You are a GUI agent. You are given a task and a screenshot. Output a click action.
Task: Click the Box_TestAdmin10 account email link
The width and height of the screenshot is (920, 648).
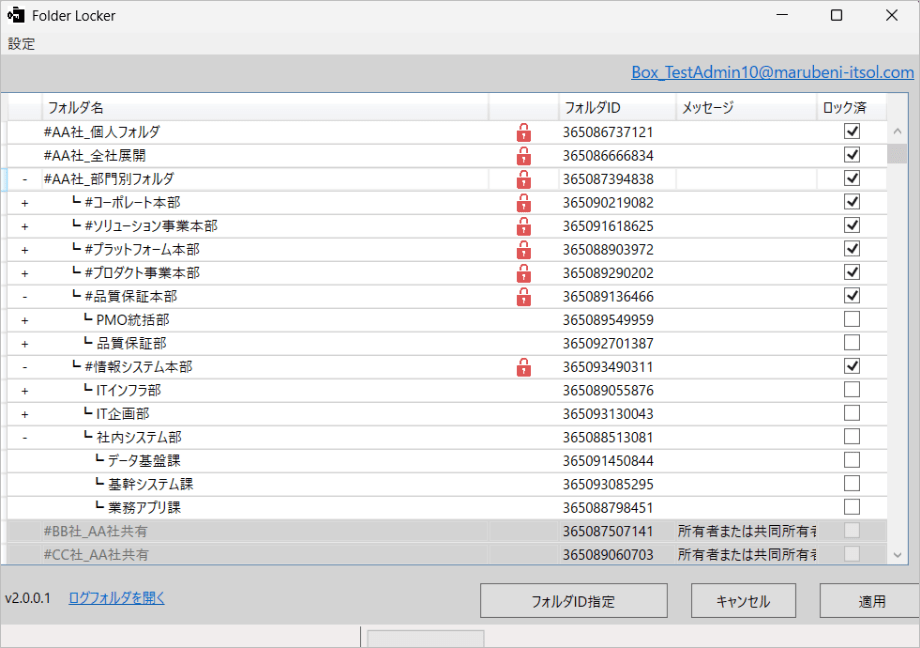(772, 72)
